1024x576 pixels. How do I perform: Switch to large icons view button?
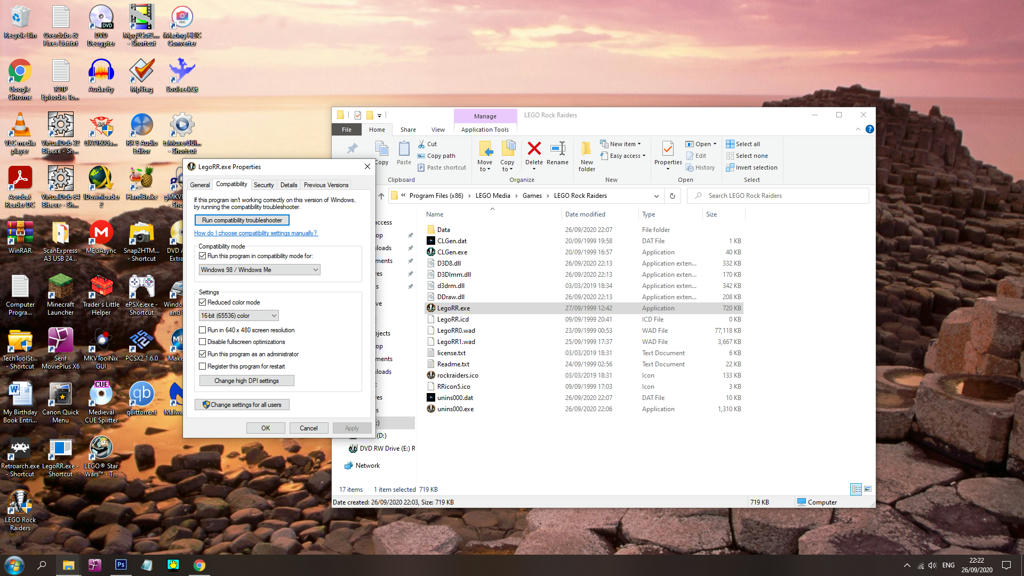867,488
